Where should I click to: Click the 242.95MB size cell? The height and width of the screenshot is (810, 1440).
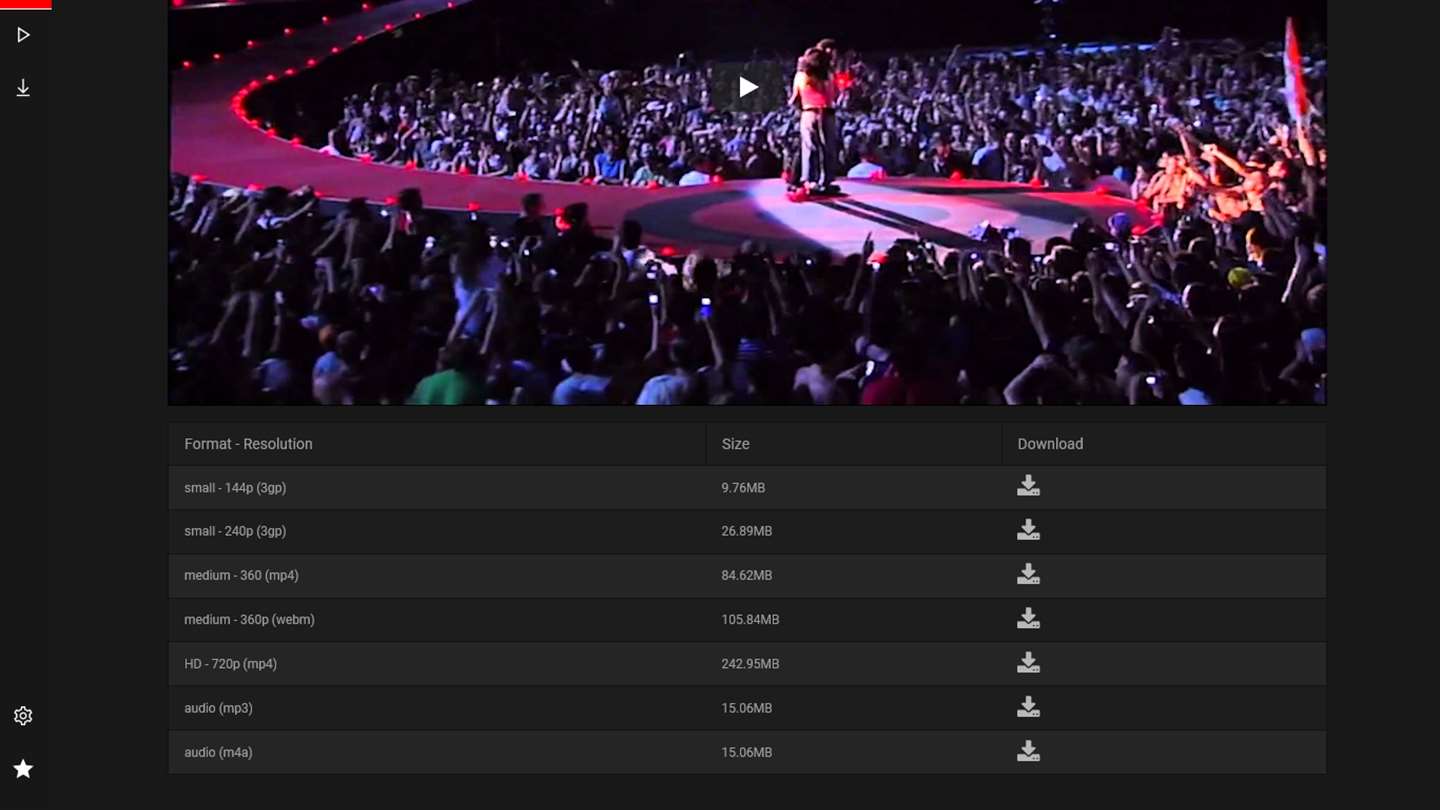[x=750, y=664]
